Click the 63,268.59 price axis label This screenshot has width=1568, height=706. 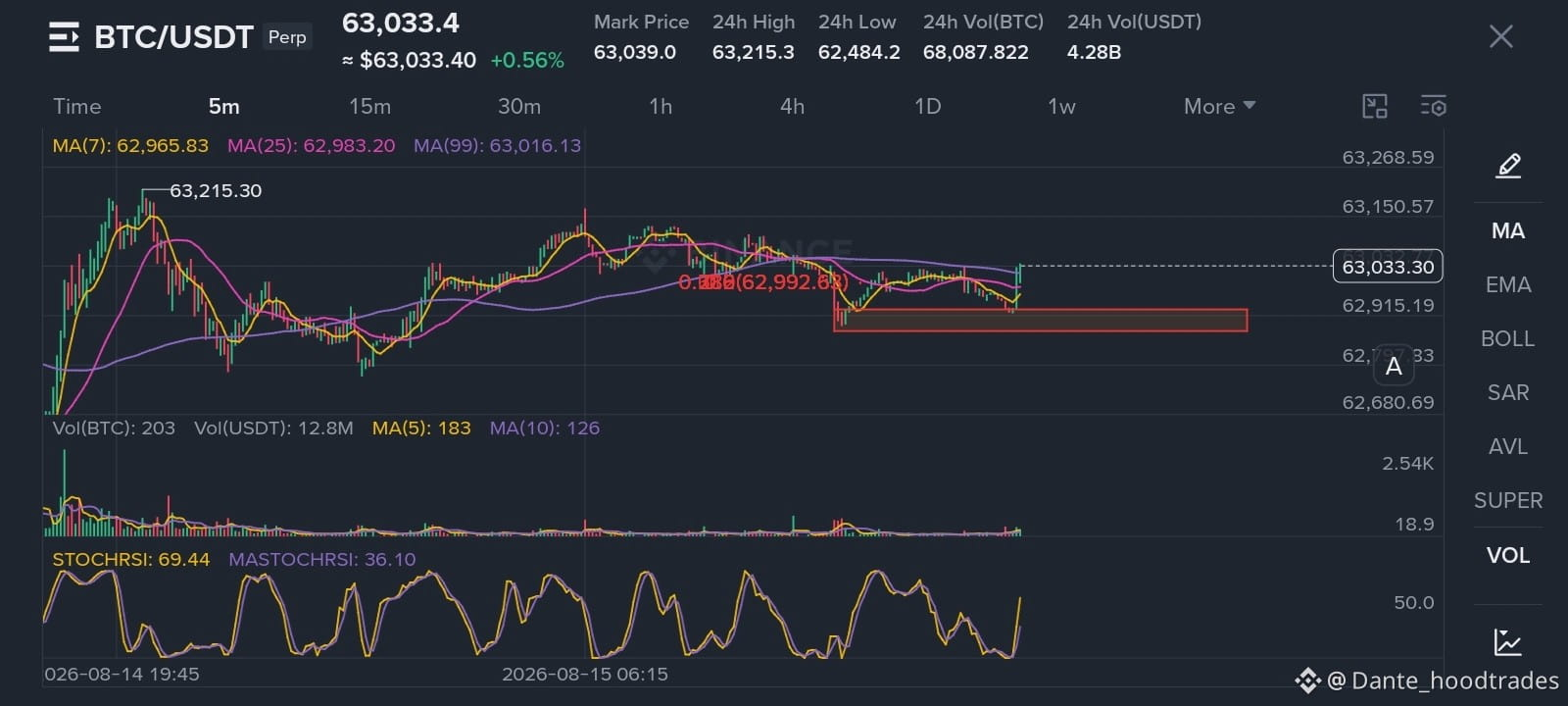pos(1388,157)
